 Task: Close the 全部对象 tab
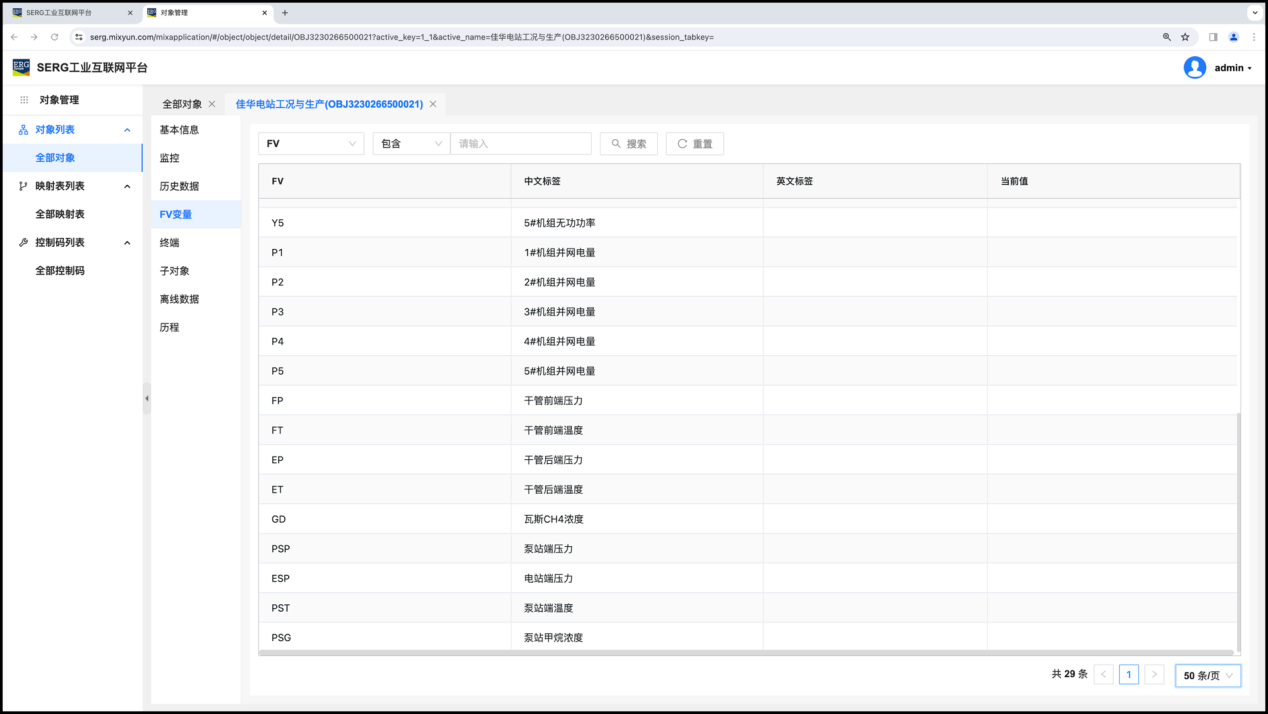click(212, 104)
